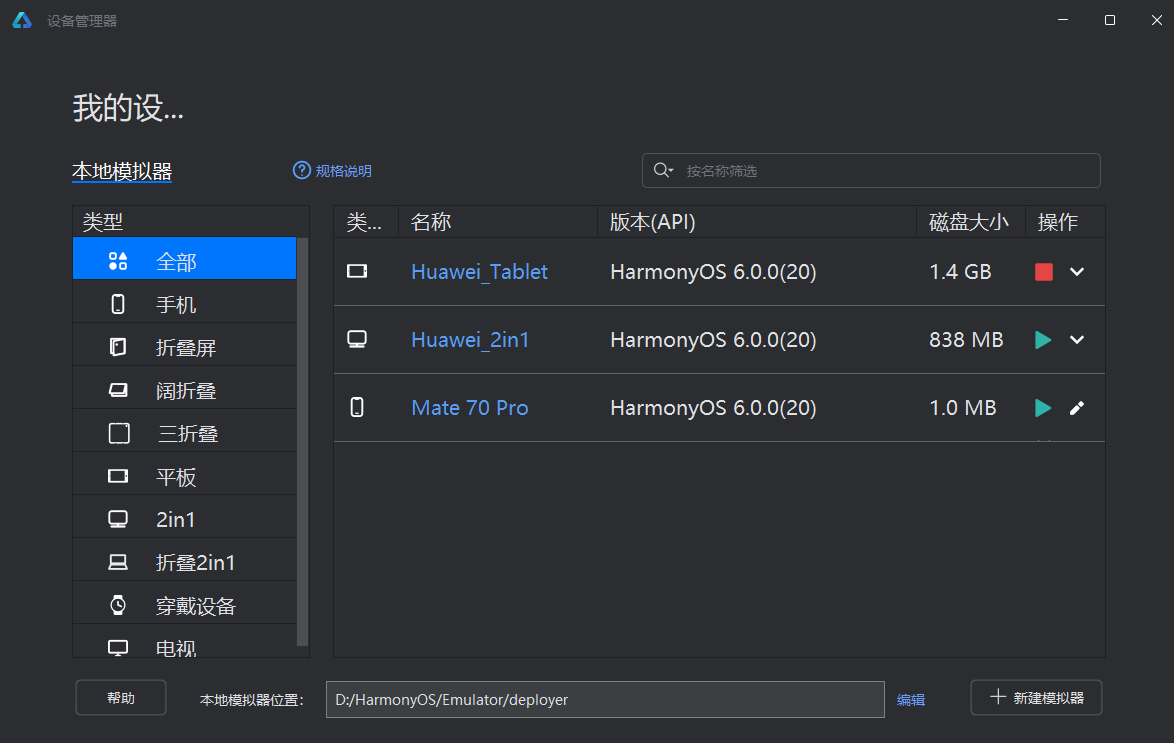Select HarmonyOS version in Huawei_Tablet row
The width and height of the screenshot is (1174, 743).
[714, 272]
